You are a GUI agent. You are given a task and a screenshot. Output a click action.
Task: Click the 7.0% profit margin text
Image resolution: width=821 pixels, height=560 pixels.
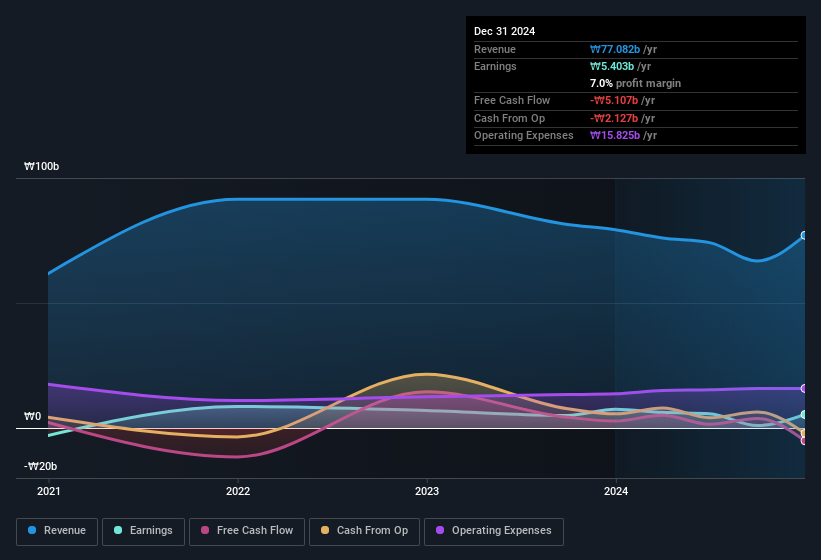coord(635,83)
